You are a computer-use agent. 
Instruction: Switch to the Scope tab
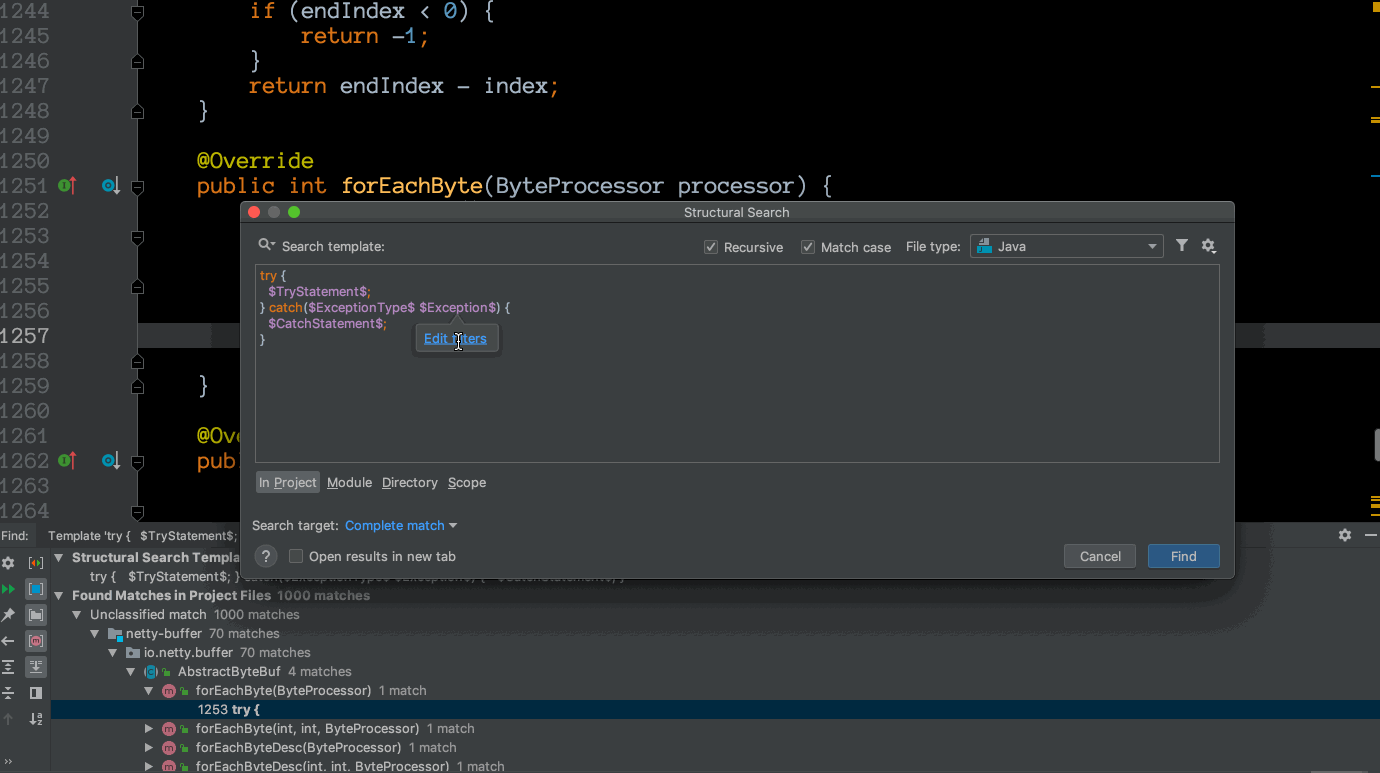pos(467,482)
